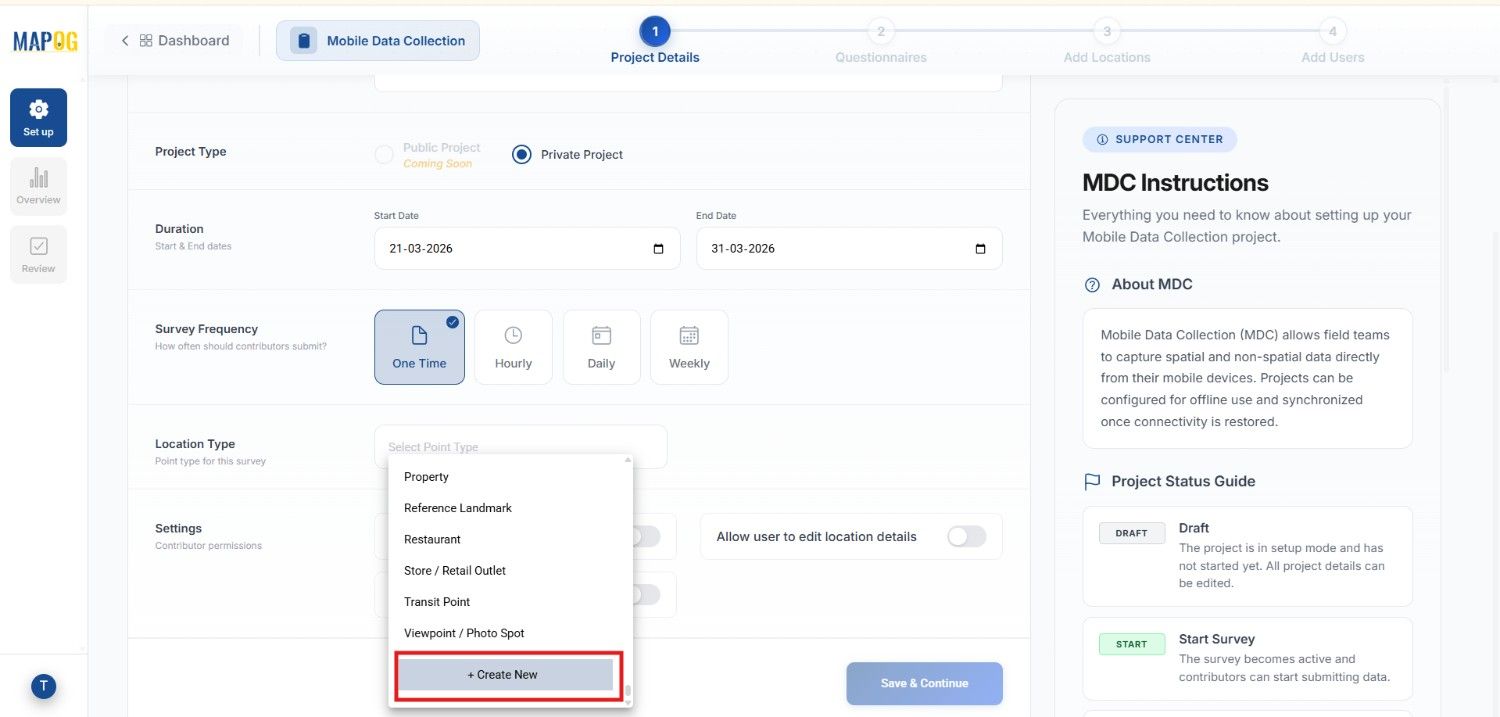Viewport: 1500px width, 717px height.
Task: Switch to the Questionnaires step
Action: pyautogui.click(x=880, y=31)
